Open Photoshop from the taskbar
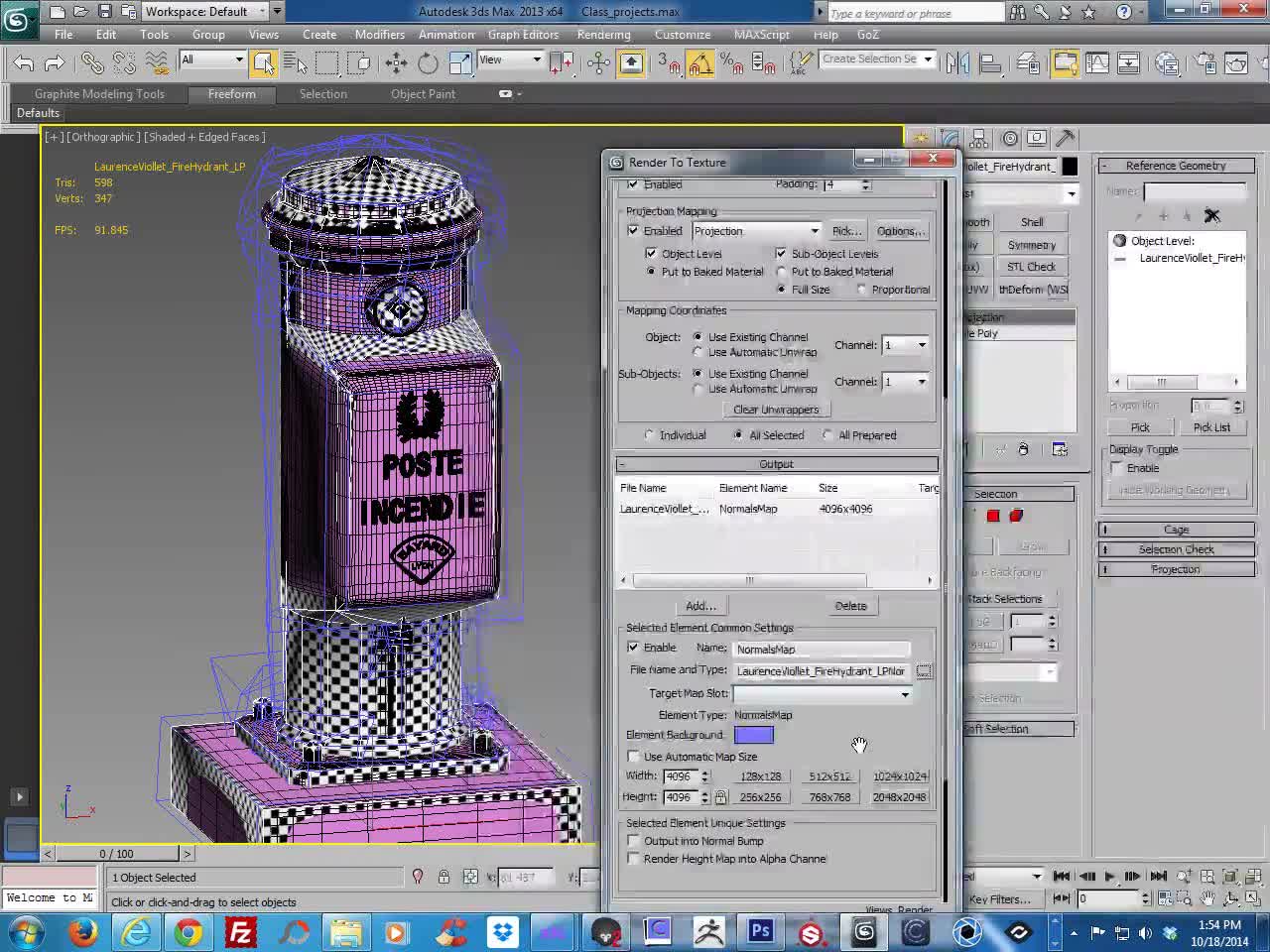This screenshot has height=952, width=1270. point(761,932)
